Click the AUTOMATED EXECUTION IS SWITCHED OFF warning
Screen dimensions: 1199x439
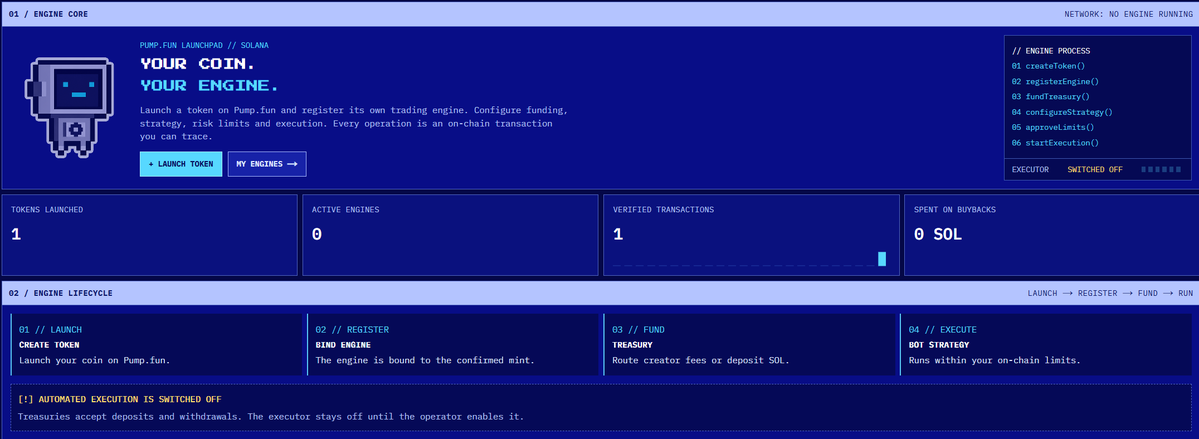[x=120, y=399]
